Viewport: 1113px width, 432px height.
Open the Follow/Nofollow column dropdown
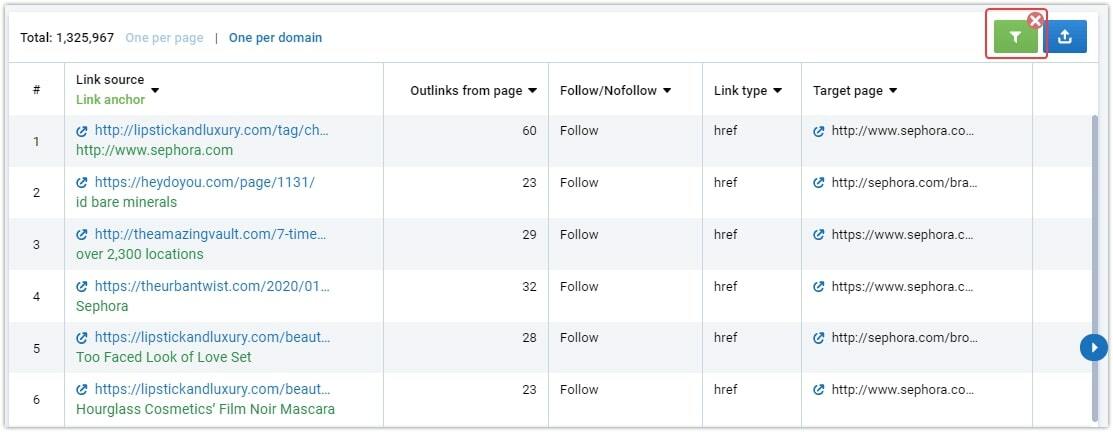click(x=667, y=91)
